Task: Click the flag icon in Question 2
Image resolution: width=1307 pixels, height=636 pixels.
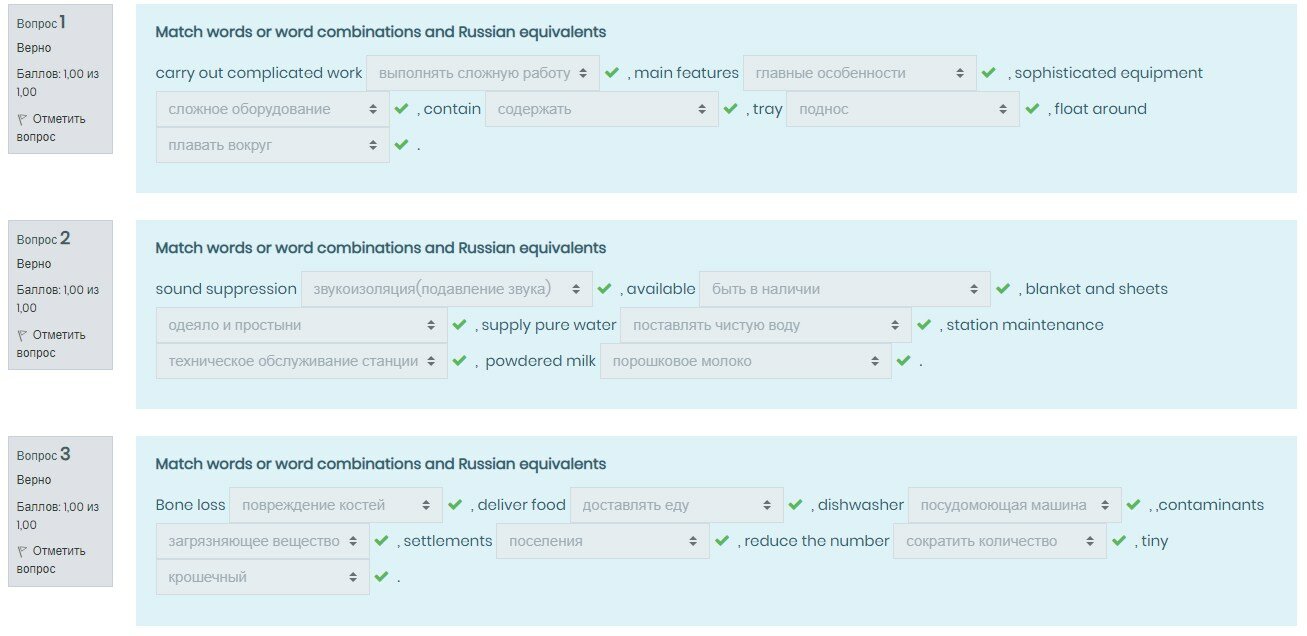Action: (22, 335)
